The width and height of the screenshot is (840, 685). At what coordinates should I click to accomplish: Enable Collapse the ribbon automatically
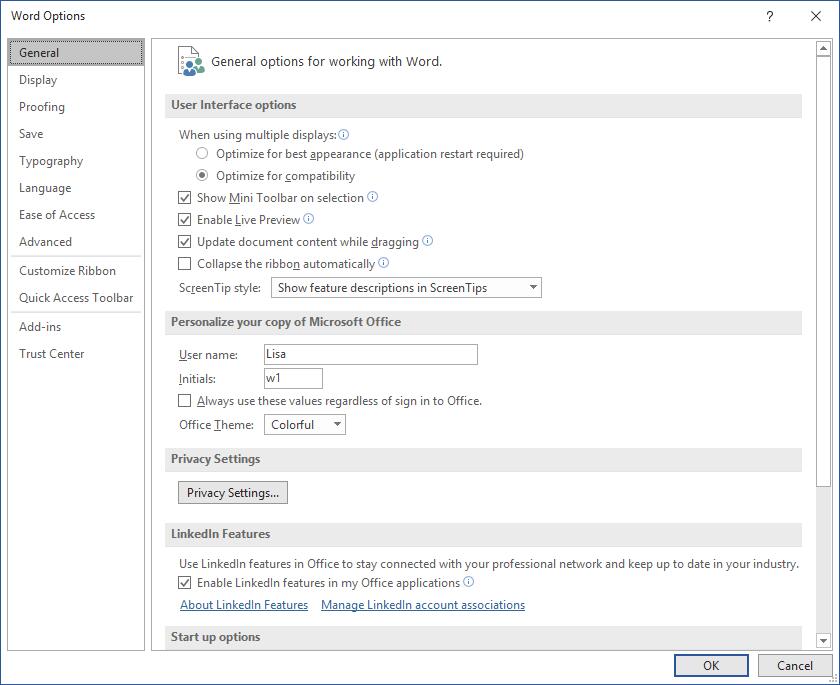[x=184, y=264]
